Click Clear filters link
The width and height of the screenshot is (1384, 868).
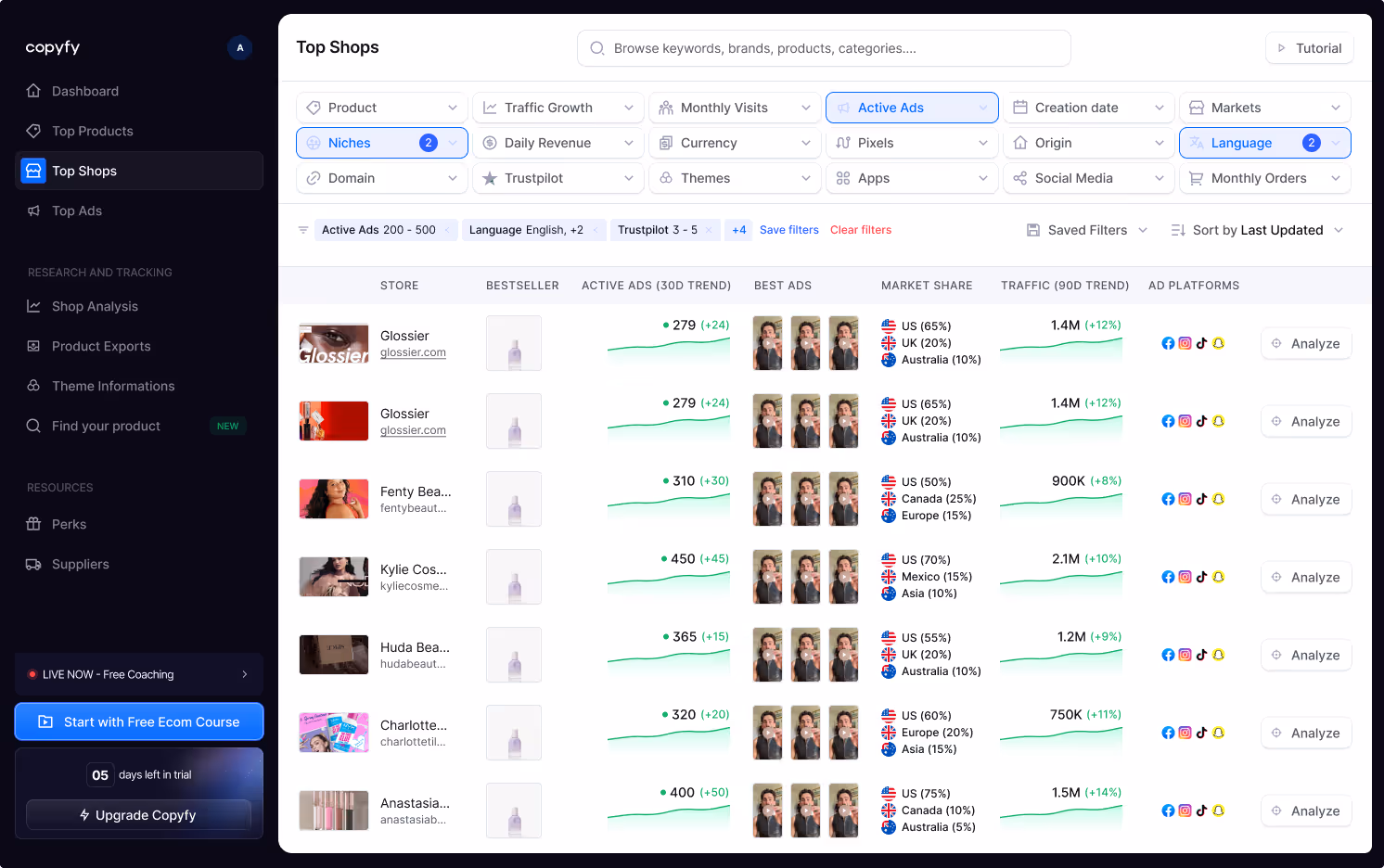point(861,230)
